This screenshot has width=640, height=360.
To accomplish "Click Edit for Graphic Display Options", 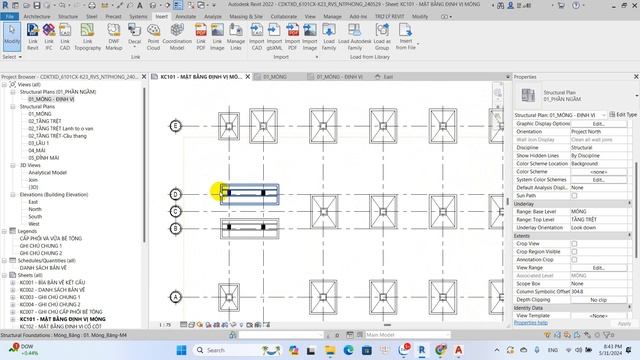I will point(598,124).
